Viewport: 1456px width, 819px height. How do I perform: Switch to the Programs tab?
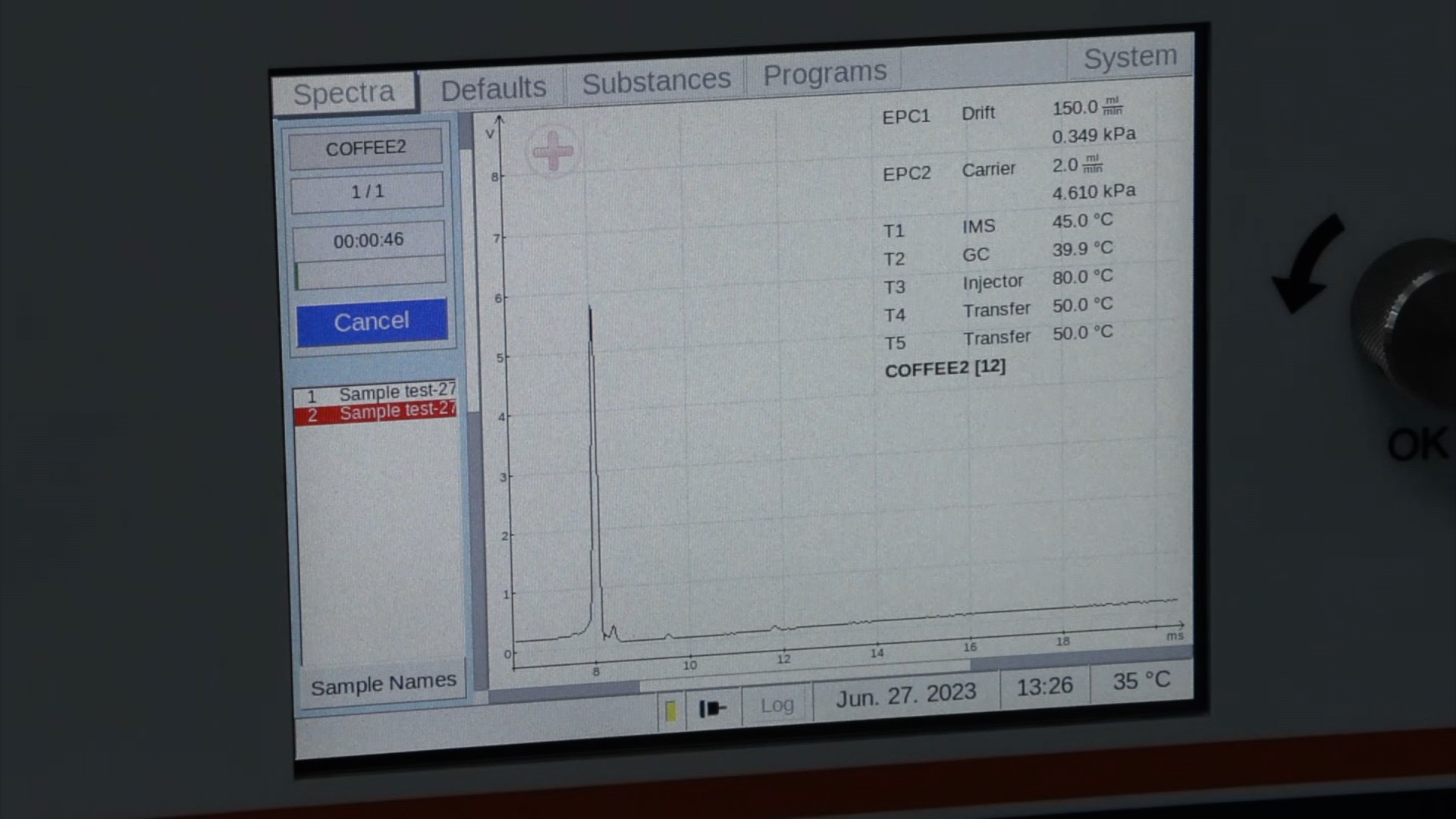pos(824,74)
